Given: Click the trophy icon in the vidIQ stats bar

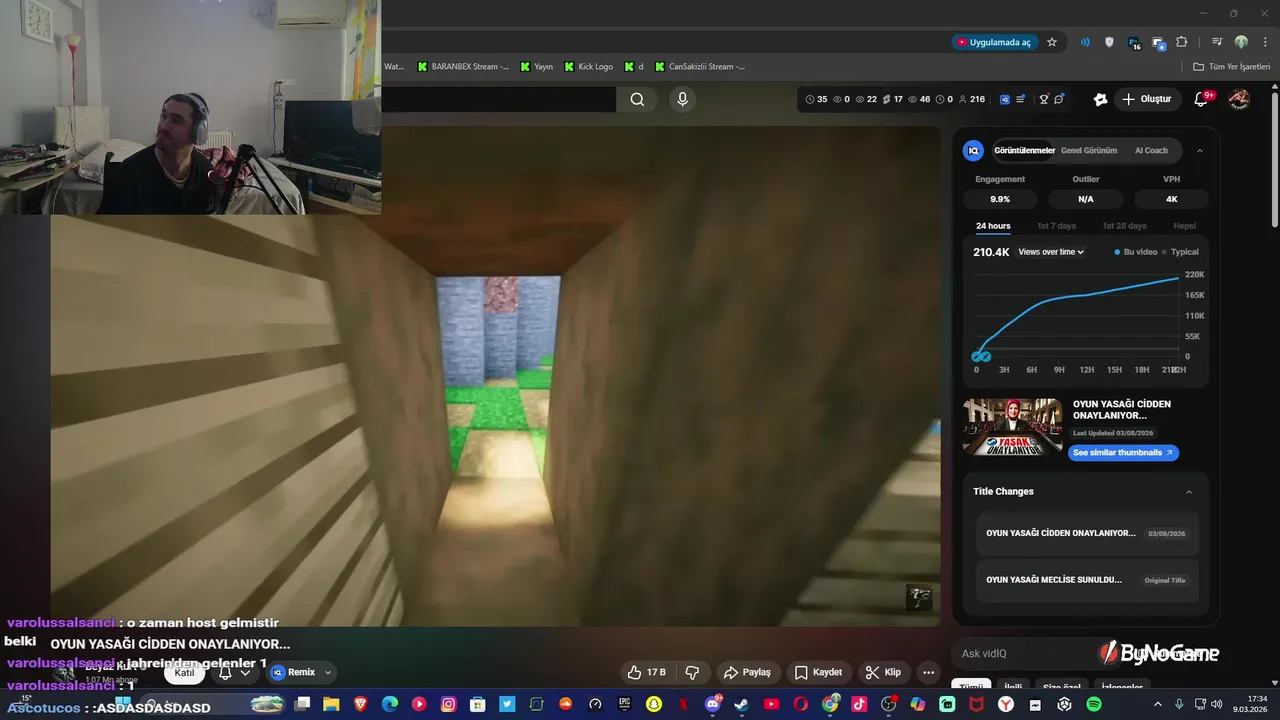Looking at the screenshot, I should (1043, 99).
